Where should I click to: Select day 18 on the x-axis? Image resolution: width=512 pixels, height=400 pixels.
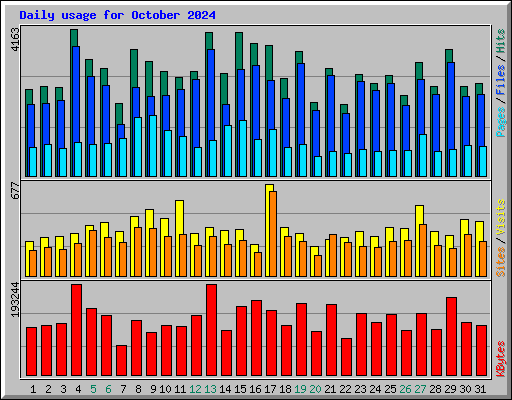[x=285, y=389]
